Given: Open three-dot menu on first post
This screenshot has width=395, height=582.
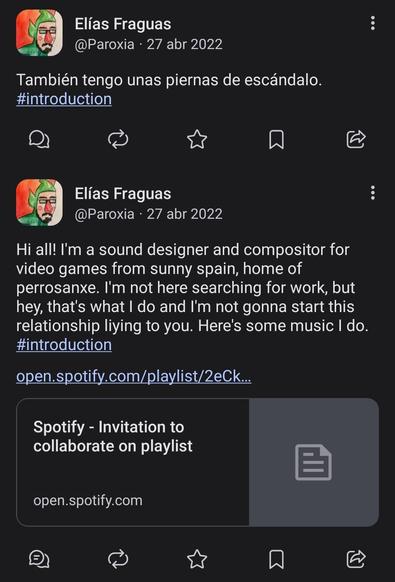Looking at the screenshot, I should click(373, 23).
